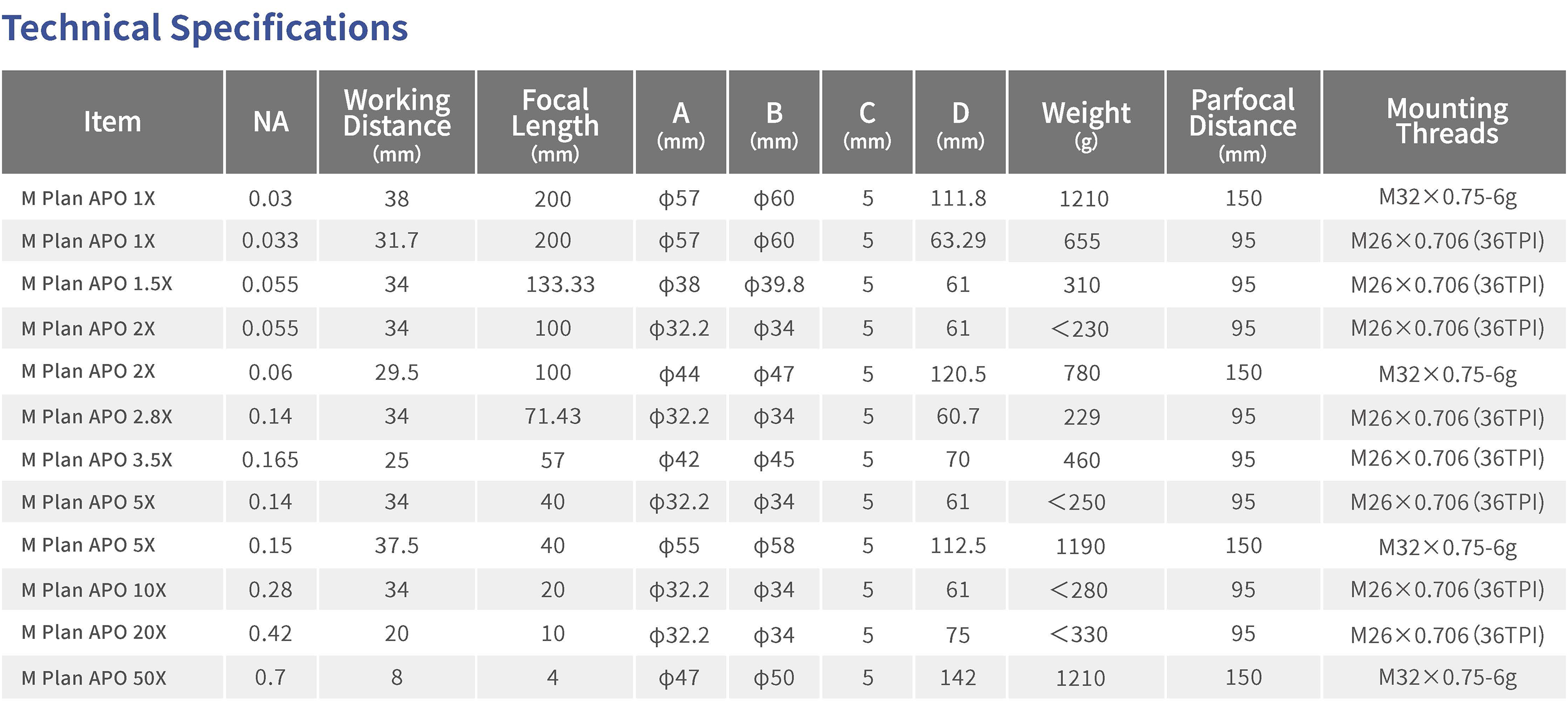
Task: Click the Focal Length column header
Action: 555,122
